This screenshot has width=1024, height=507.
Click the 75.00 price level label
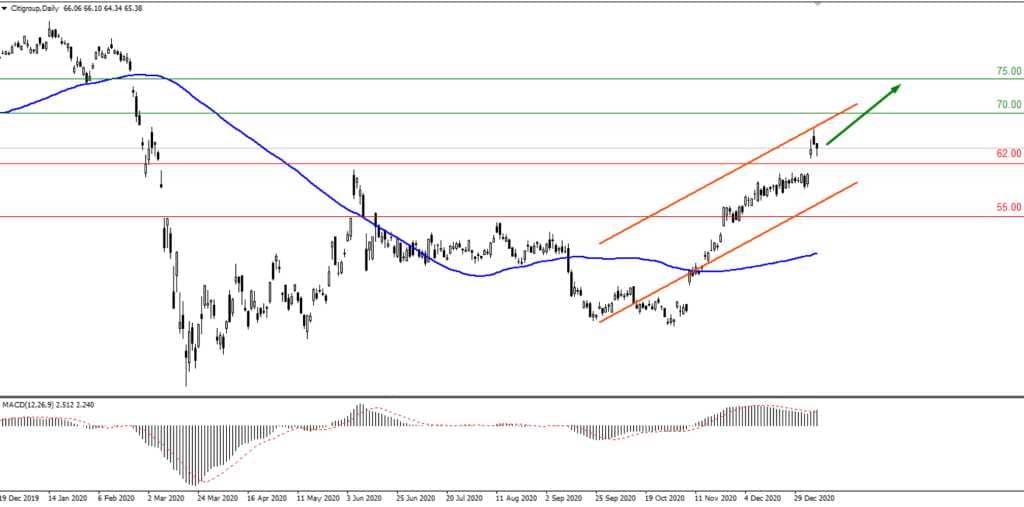tap(1008, 72)
